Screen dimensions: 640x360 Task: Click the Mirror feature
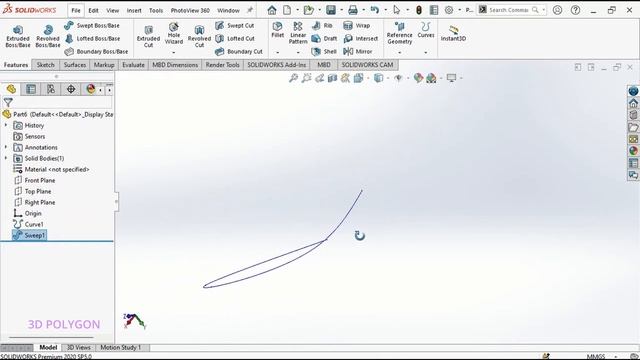pyautogui.click(x=358, y=51)
